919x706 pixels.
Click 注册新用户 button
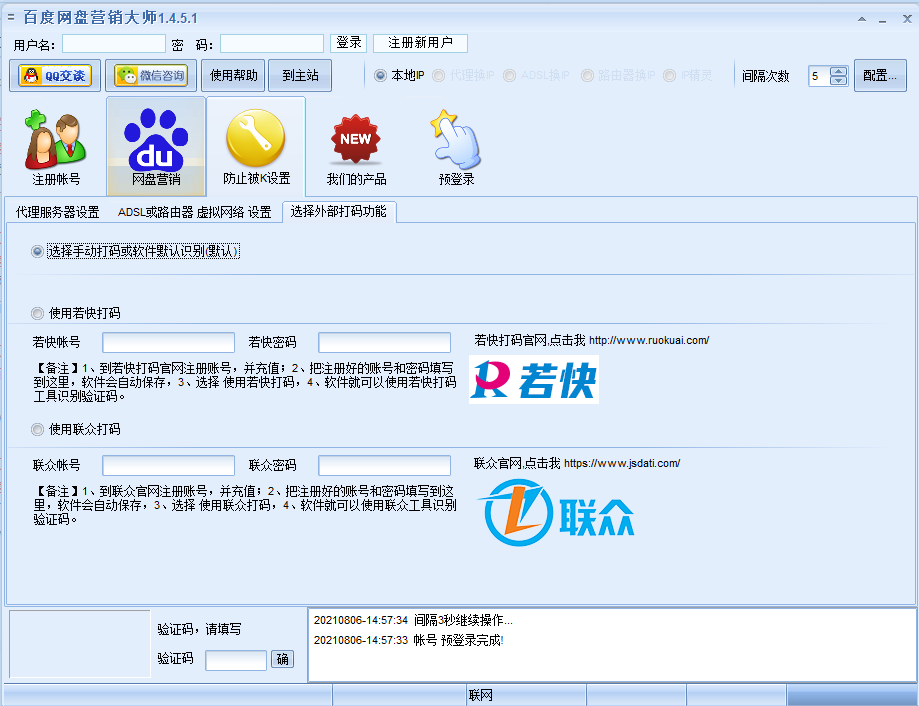tap(420, 43)
